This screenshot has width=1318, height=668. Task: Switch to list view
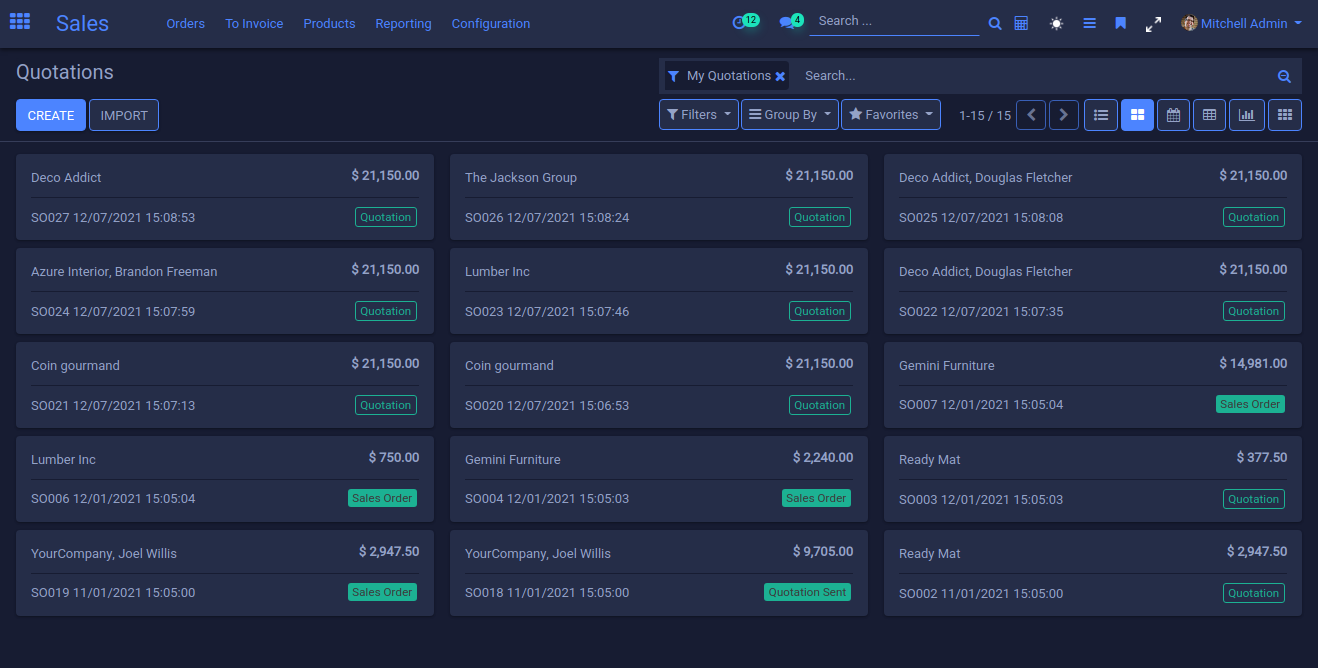(x=1101, y=115)
